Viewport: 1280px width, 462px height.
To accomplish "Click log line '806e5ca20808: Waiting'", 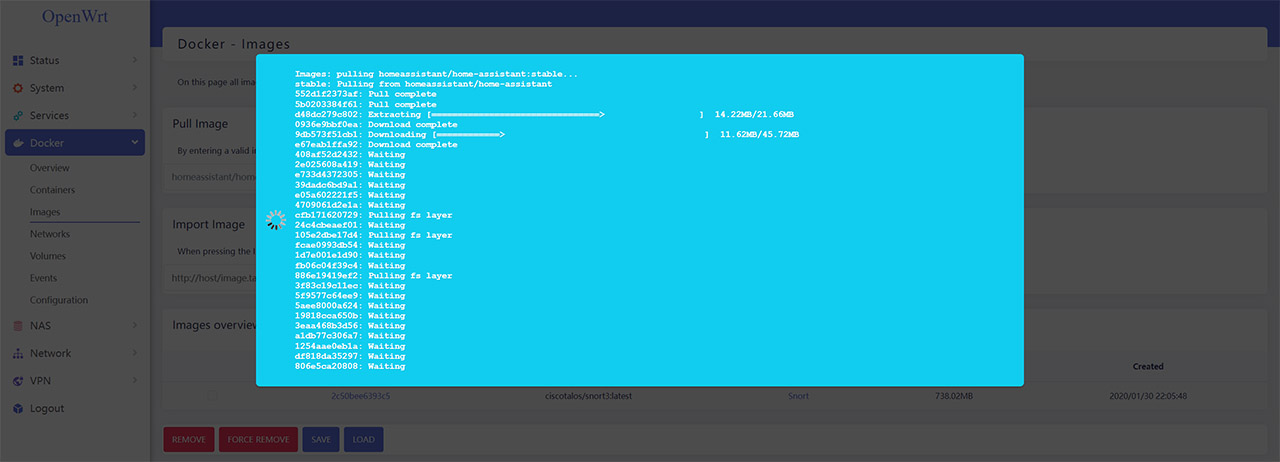I will coord(350,366).
